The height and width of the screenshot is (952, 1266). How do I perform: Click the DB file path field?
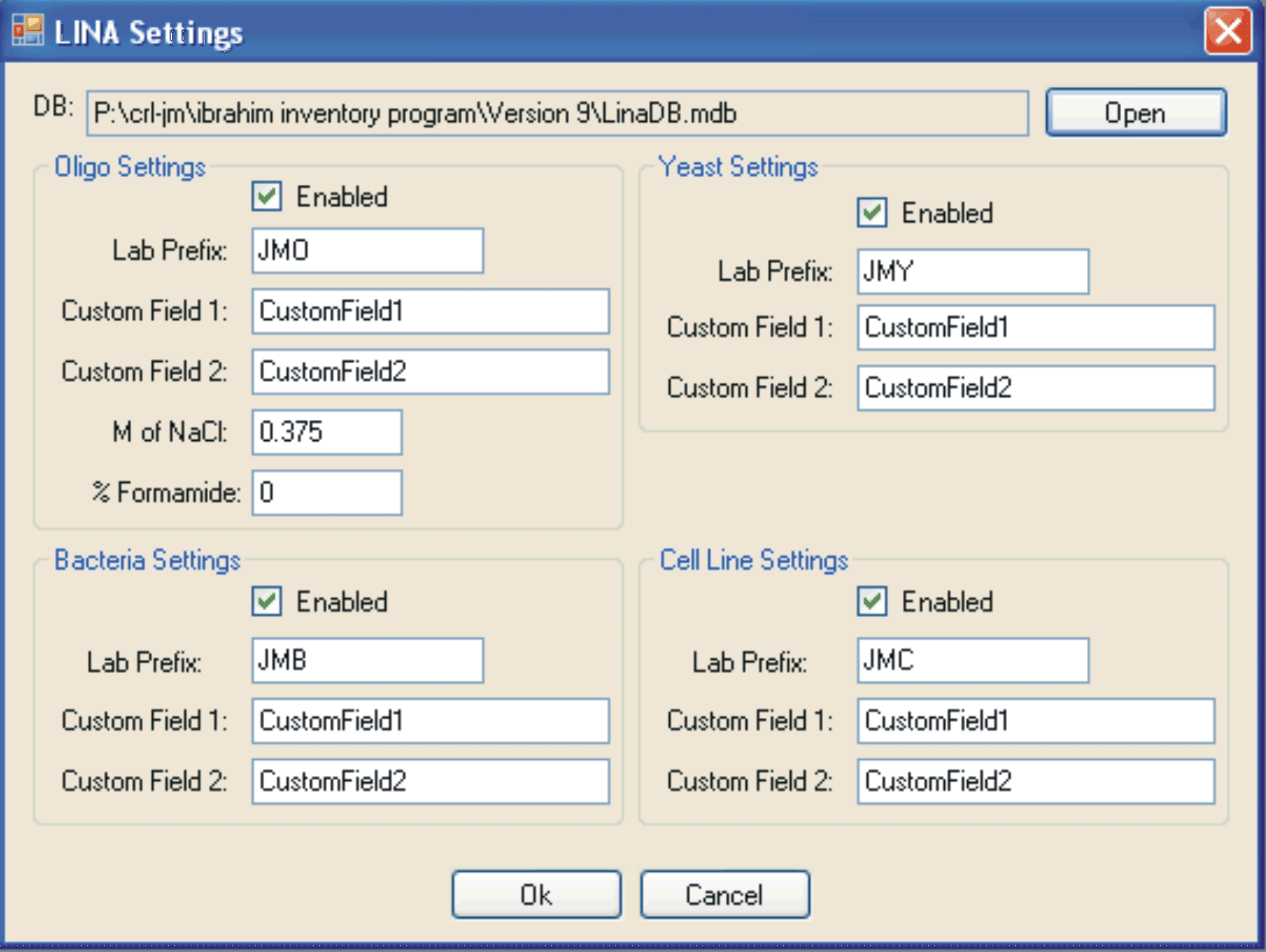click(x=556, y=114)
